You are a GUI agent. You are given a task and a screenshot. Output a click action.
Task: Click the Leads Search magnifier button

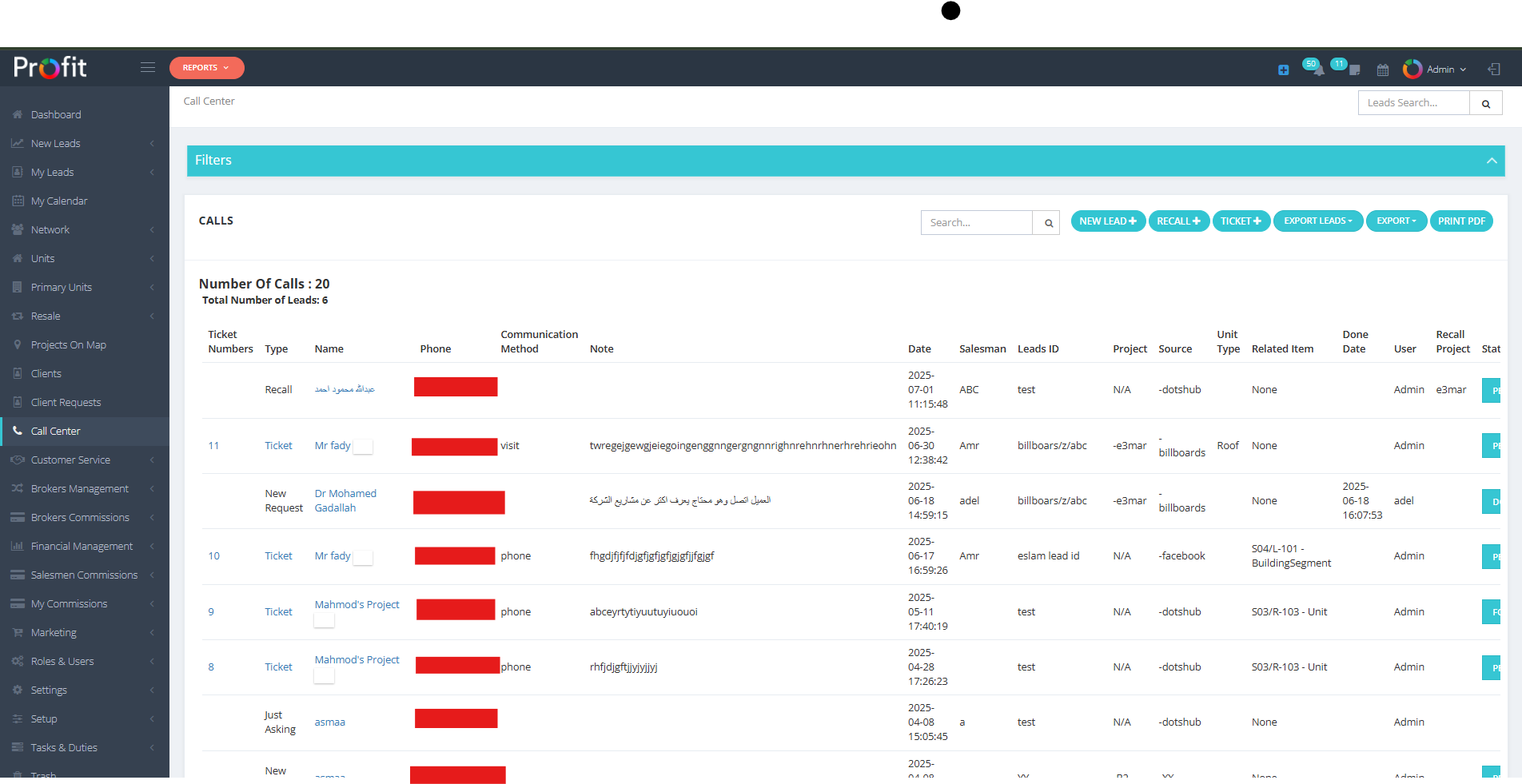1485,103
